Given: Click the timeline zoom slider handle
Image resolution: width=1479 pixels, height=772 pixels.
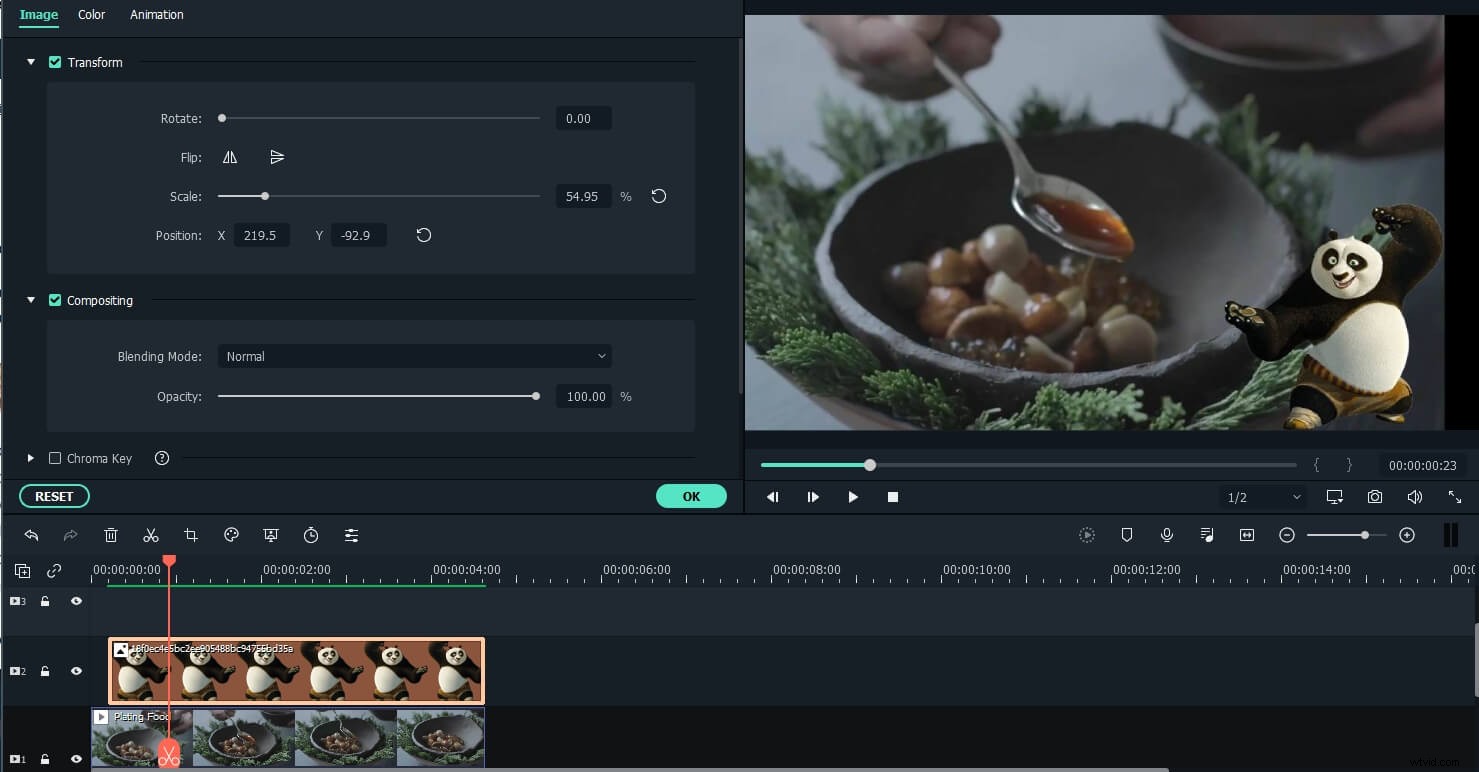Looking at the screenshot, I should tap(1365, 535).
